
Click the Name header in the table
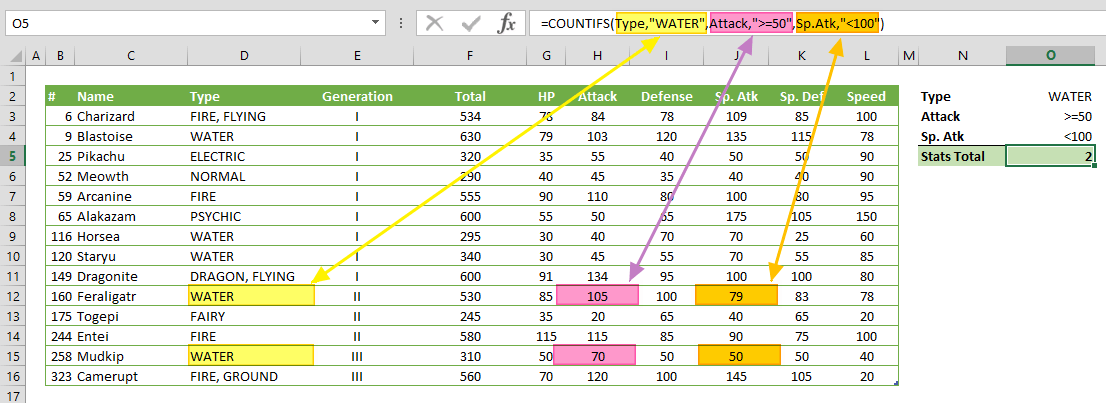tap(130, 97)
